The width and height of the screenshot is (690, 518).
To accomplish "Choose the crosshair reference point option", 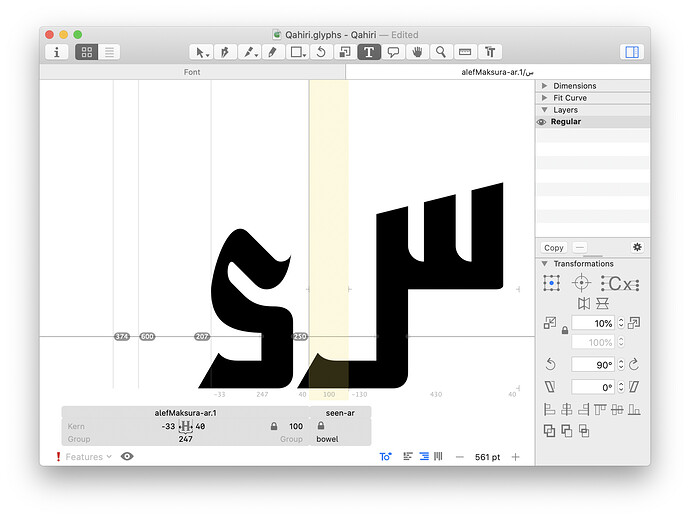I will [581, 283].
